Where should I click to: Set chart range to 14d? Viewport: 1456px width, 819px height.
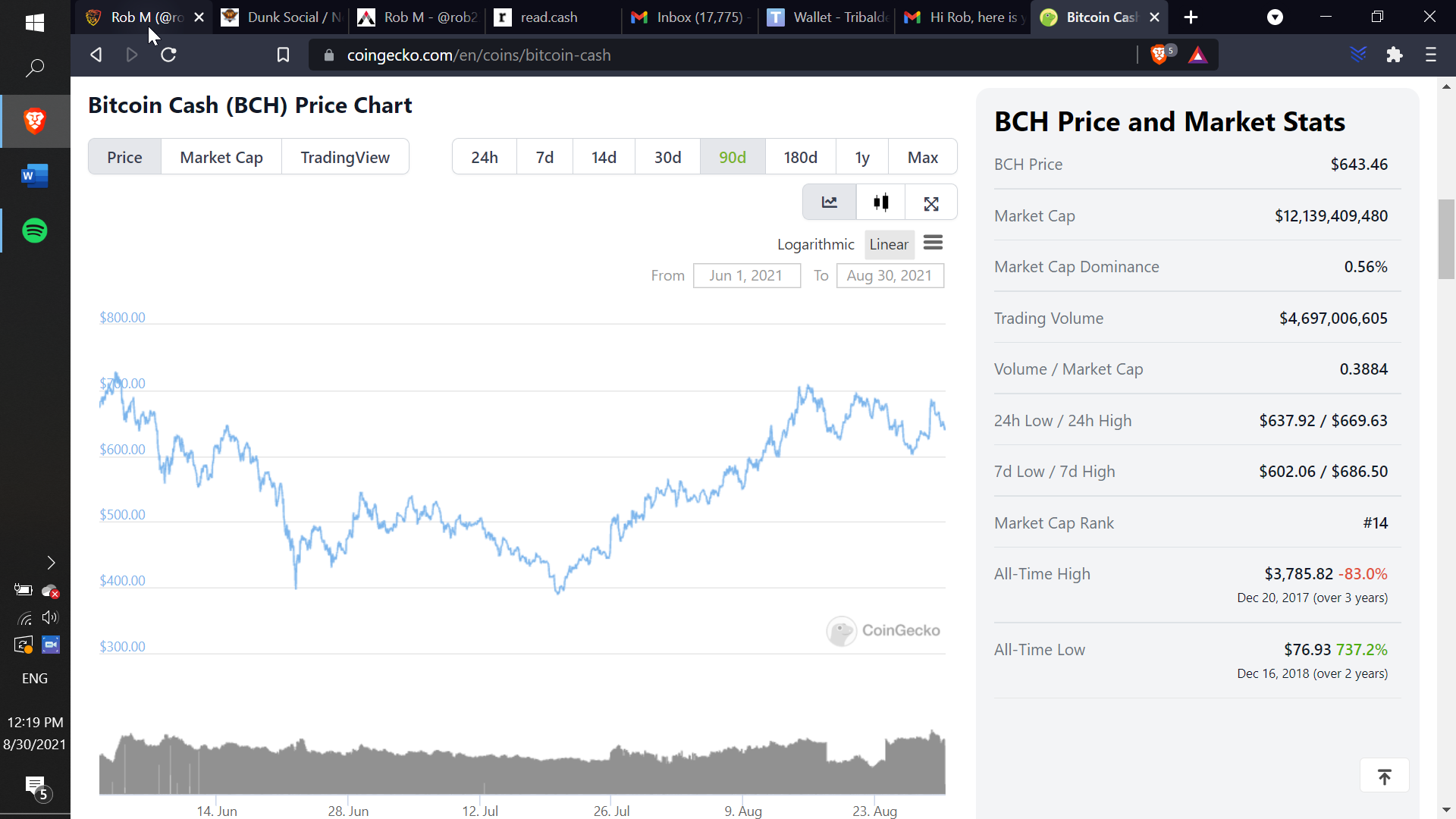coord(604,157)
